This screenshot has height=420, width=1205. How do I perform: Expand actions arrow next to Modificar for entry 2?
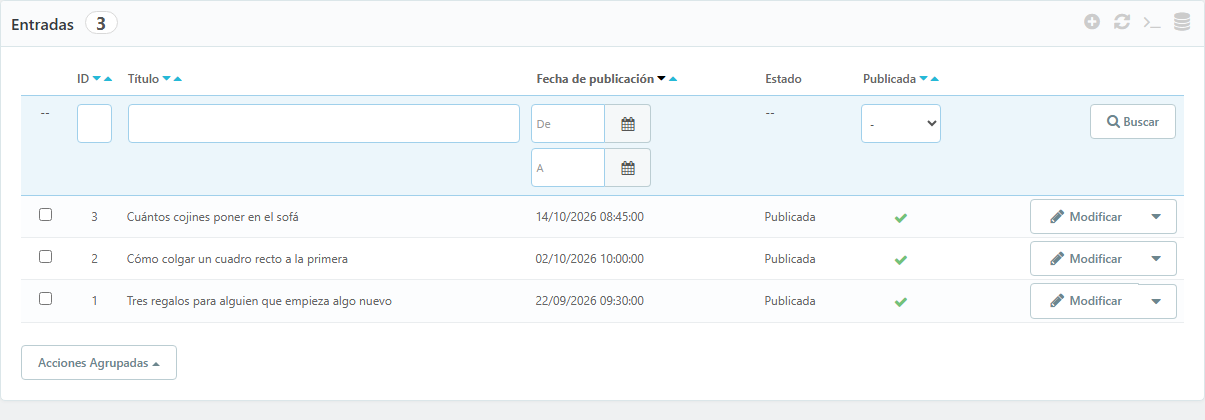[x=1156, y=258]
